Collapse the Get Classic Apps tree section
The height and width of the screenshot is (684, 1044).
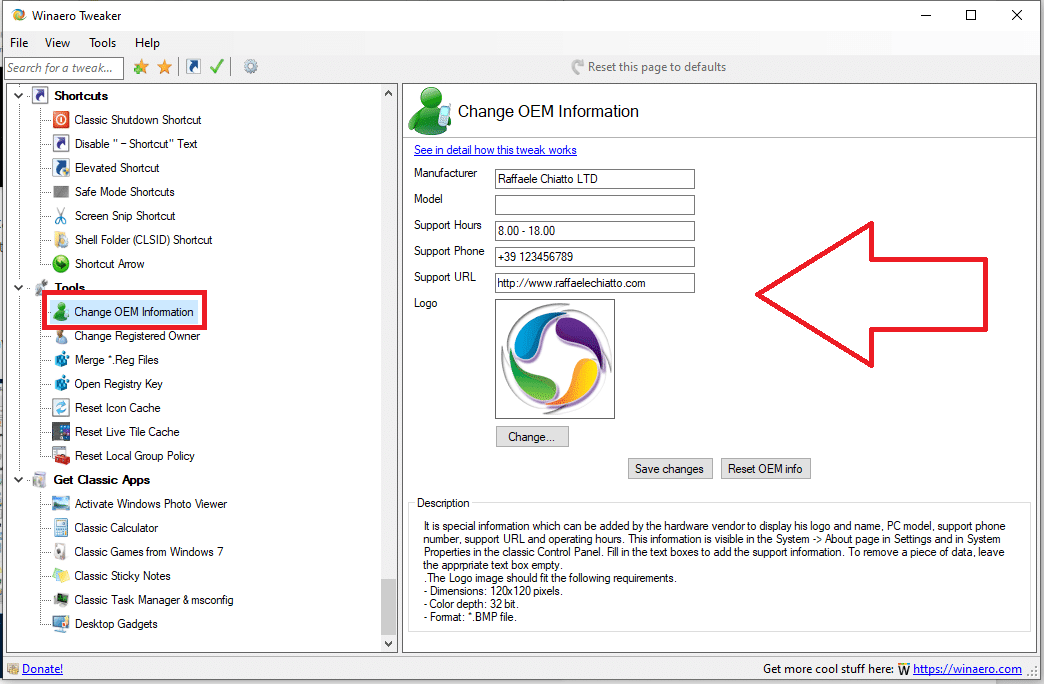pos(19,480)
